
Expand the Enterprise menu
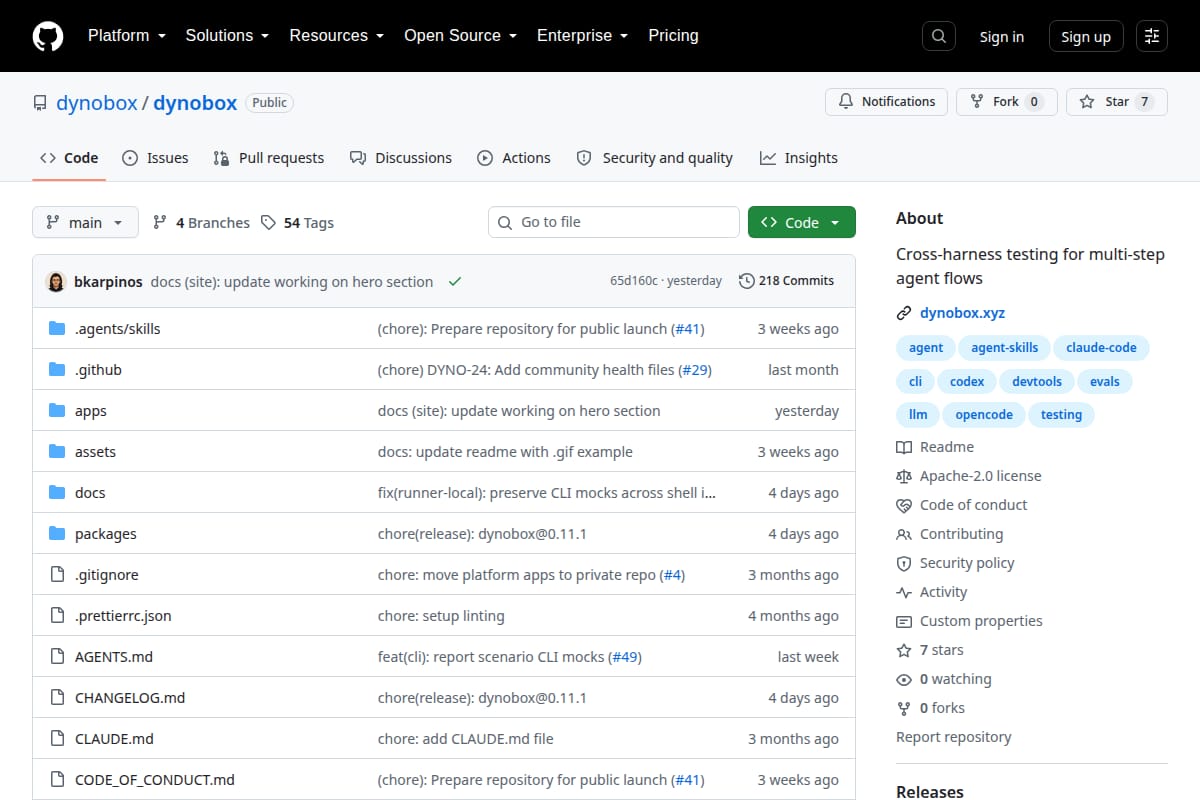tap(582, 35)
